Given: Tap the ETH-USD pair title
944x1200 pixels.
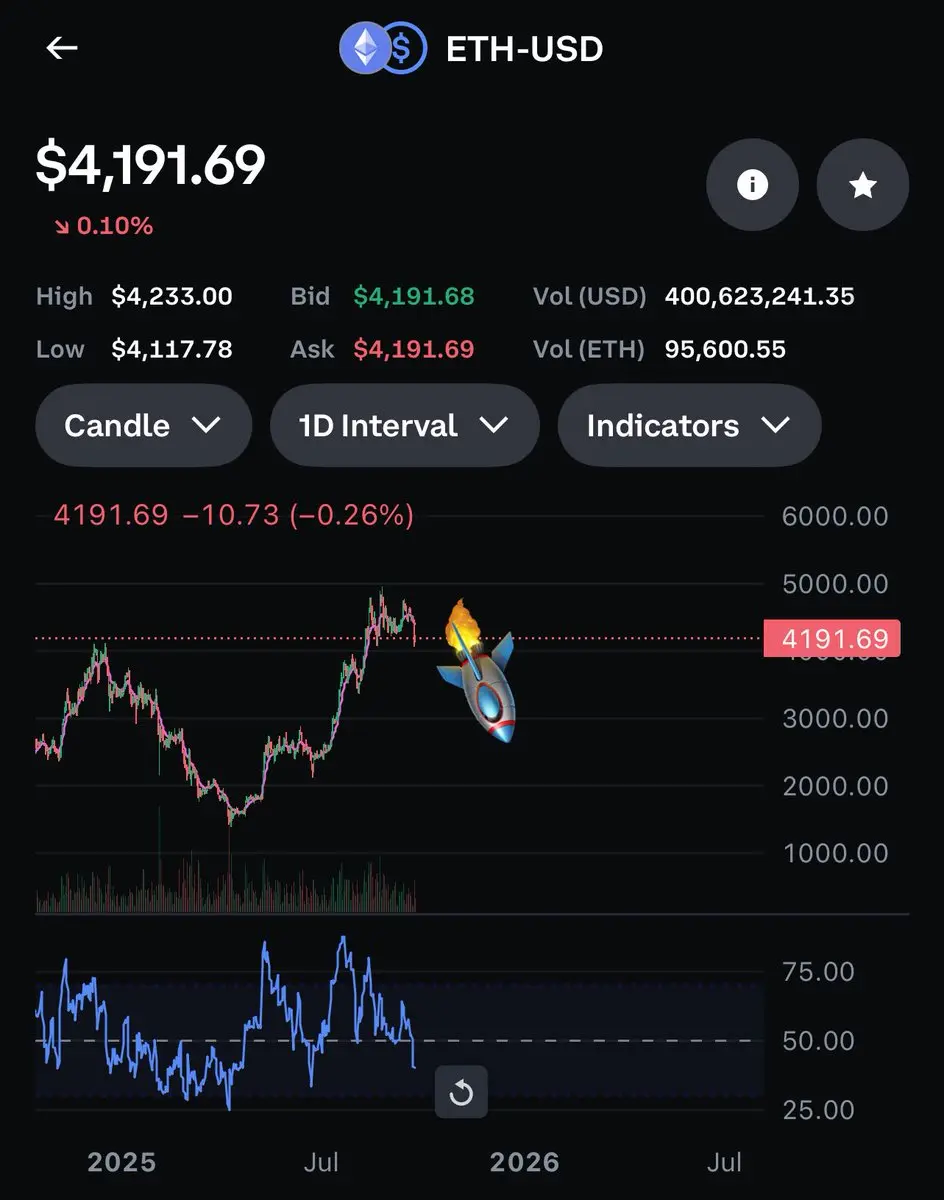Looking at the screenshot, I should (x=524, y=49).
